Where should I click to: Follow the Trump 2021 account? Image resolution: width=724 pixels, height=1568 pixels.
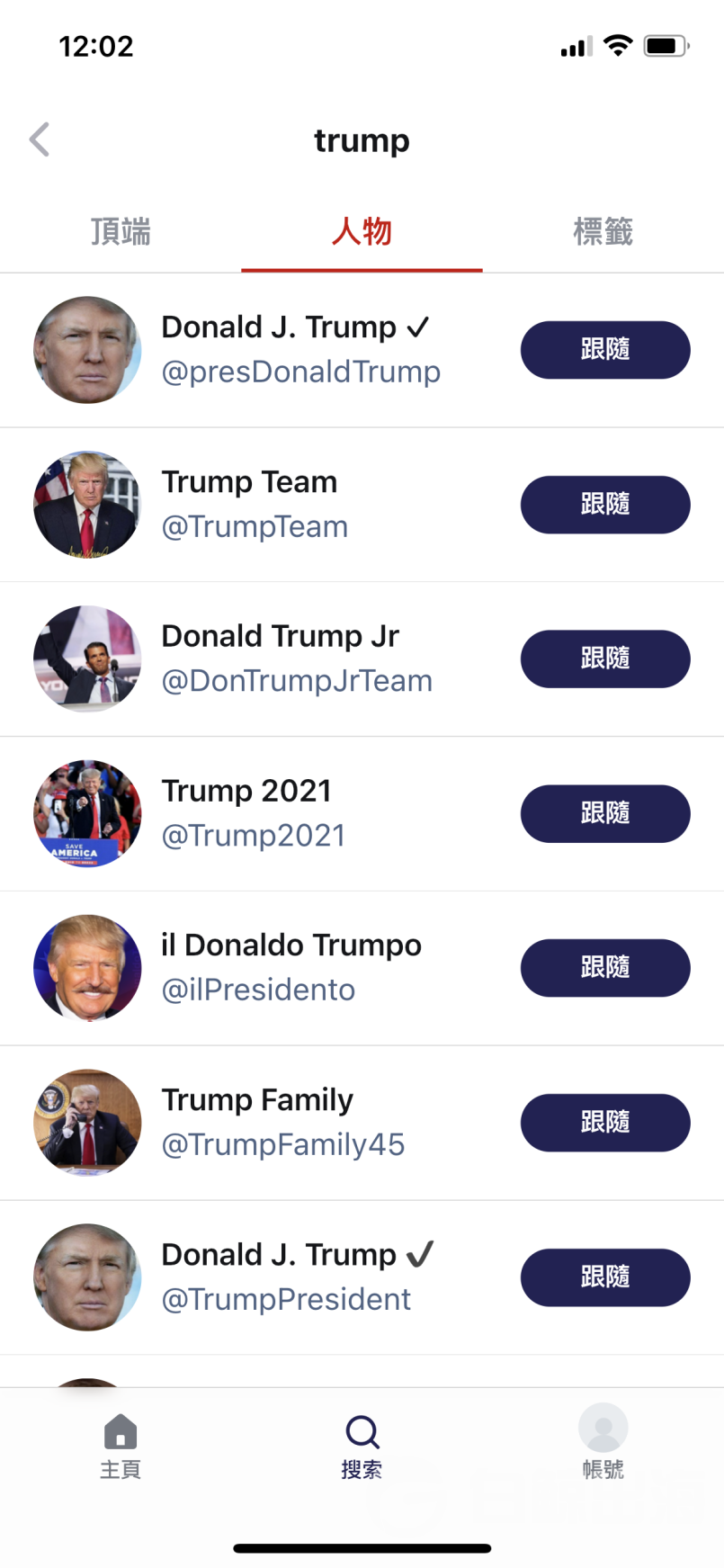tap(605, 813)
